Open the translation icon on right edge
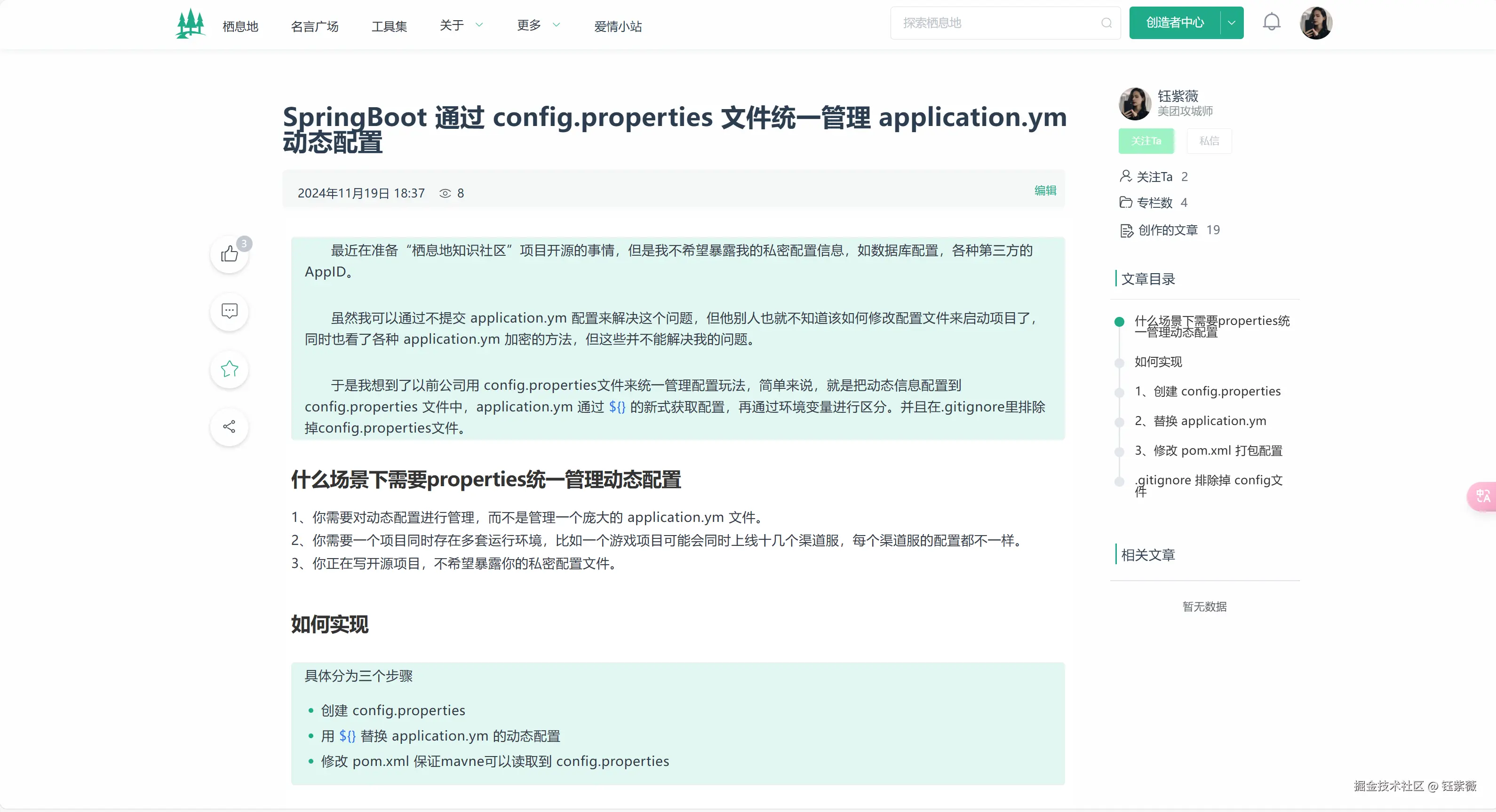1496x812 pixels. click(1482, 496)
